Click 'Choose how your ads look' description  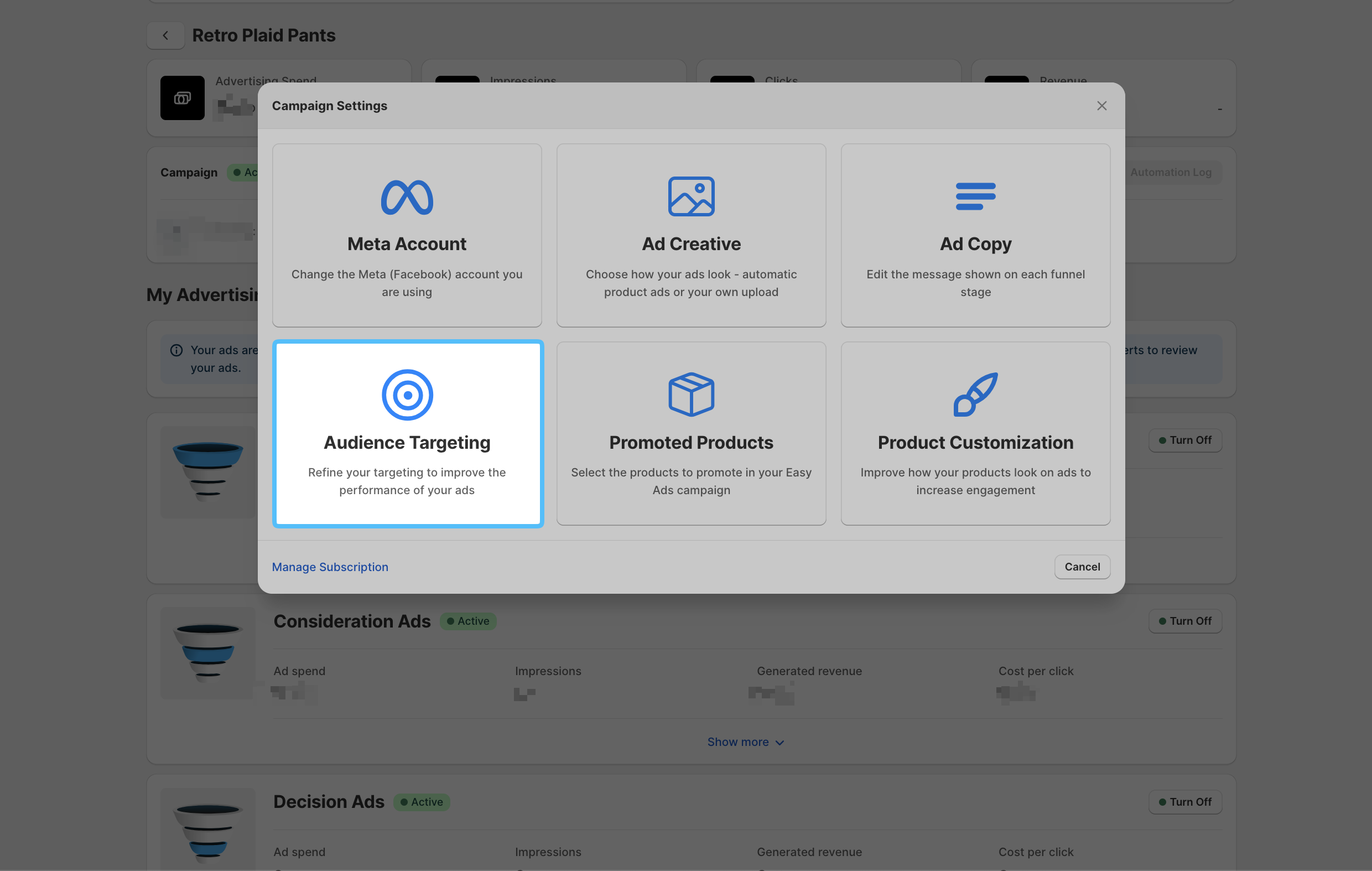[691, 283]
